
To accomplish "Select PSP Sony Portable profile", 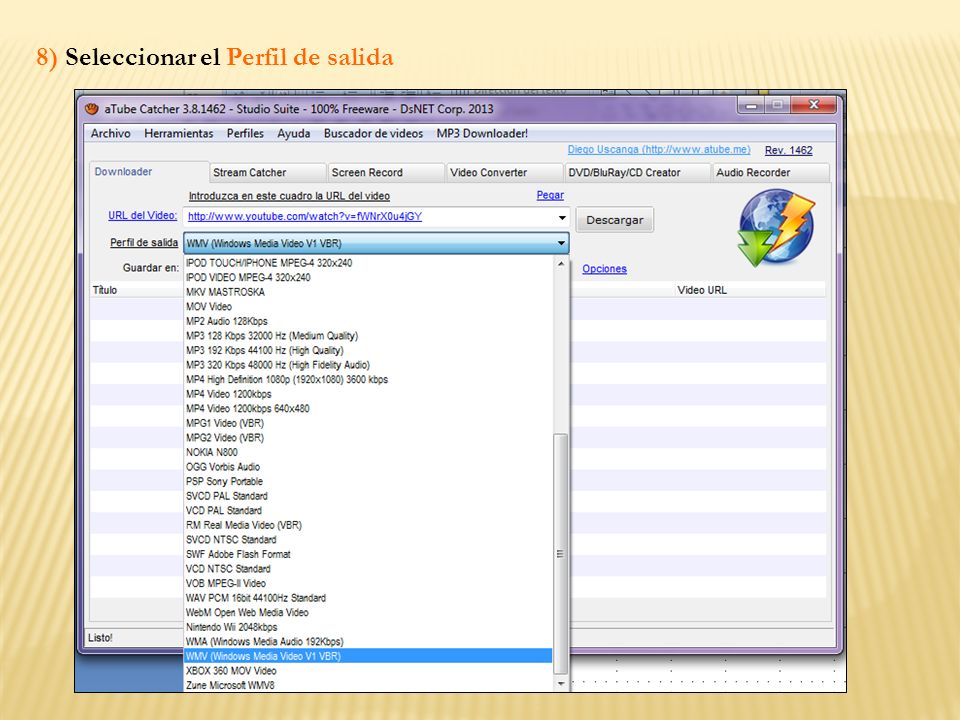I will [368, 482].
